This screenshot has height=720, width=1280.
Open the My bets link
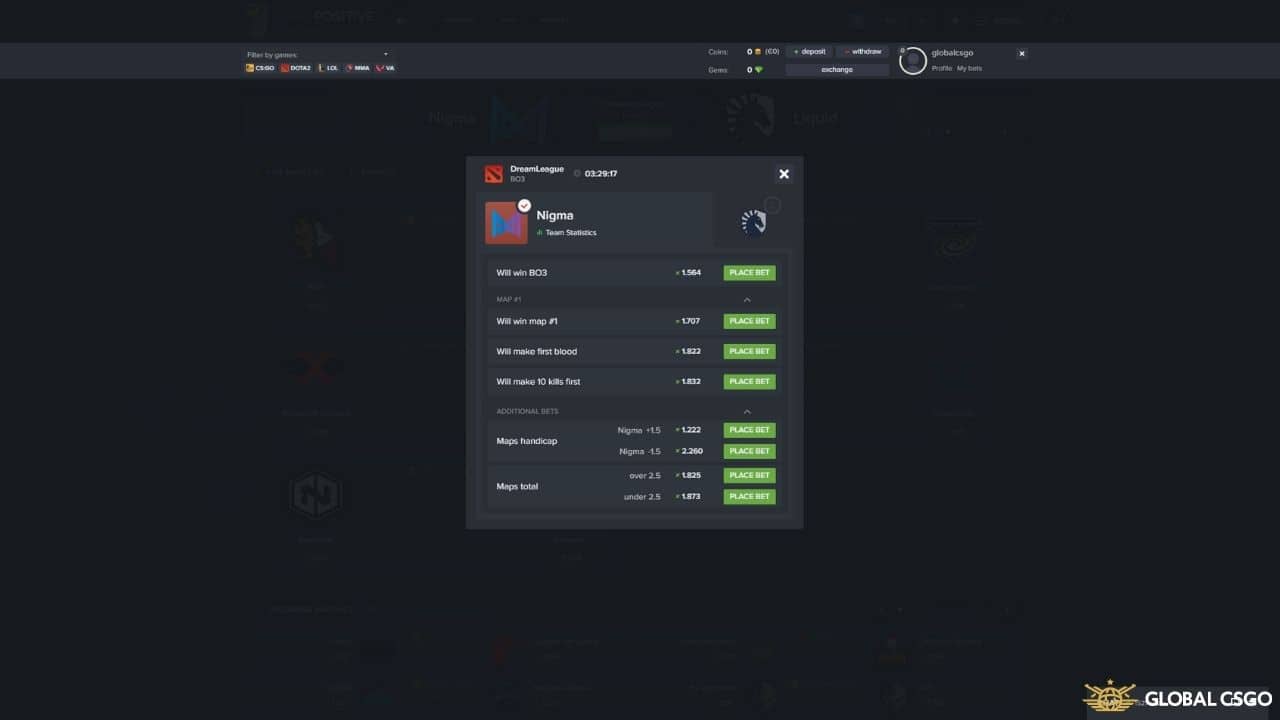(x=969, y=68)
